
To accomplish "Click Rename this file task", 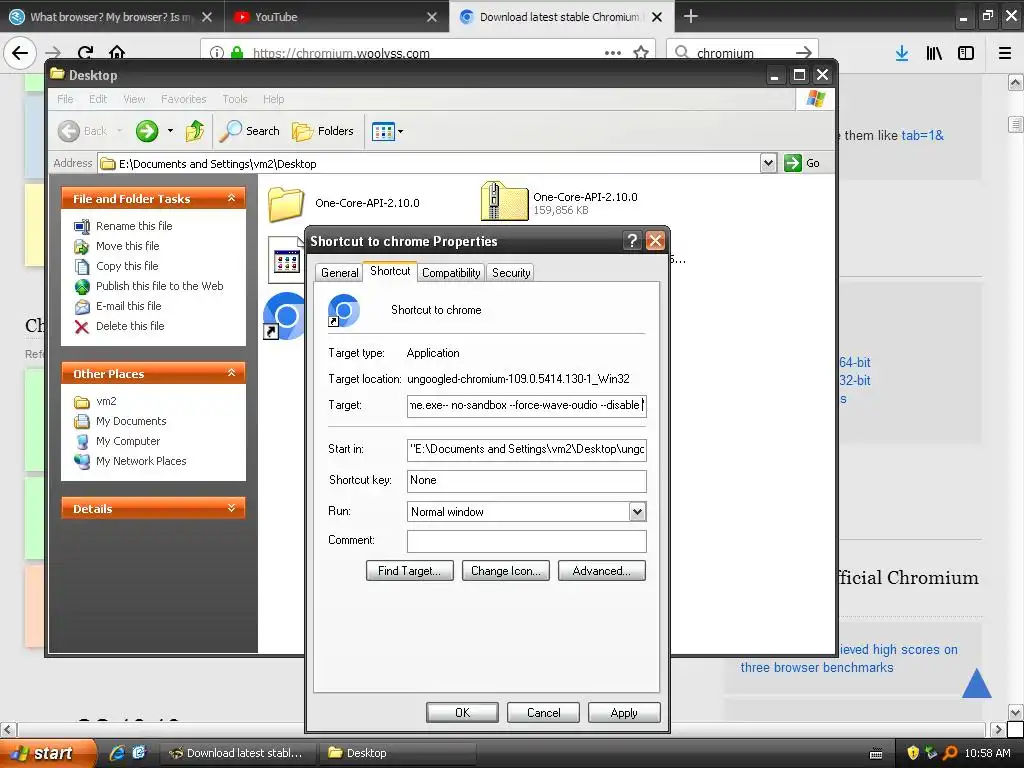I will (x=134, y=226).
